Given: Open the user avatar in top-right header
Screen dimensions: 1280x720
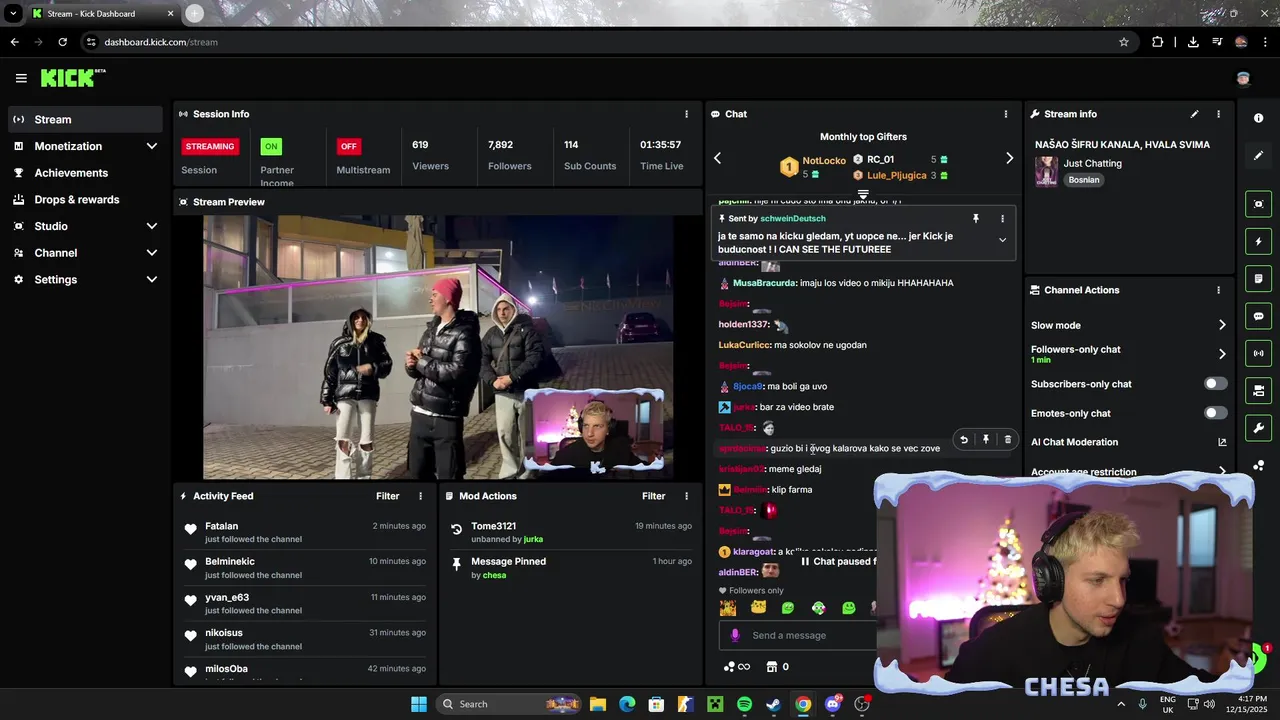Looking at the screenshot, I should pyautogui.click(x=1243, y=78).
